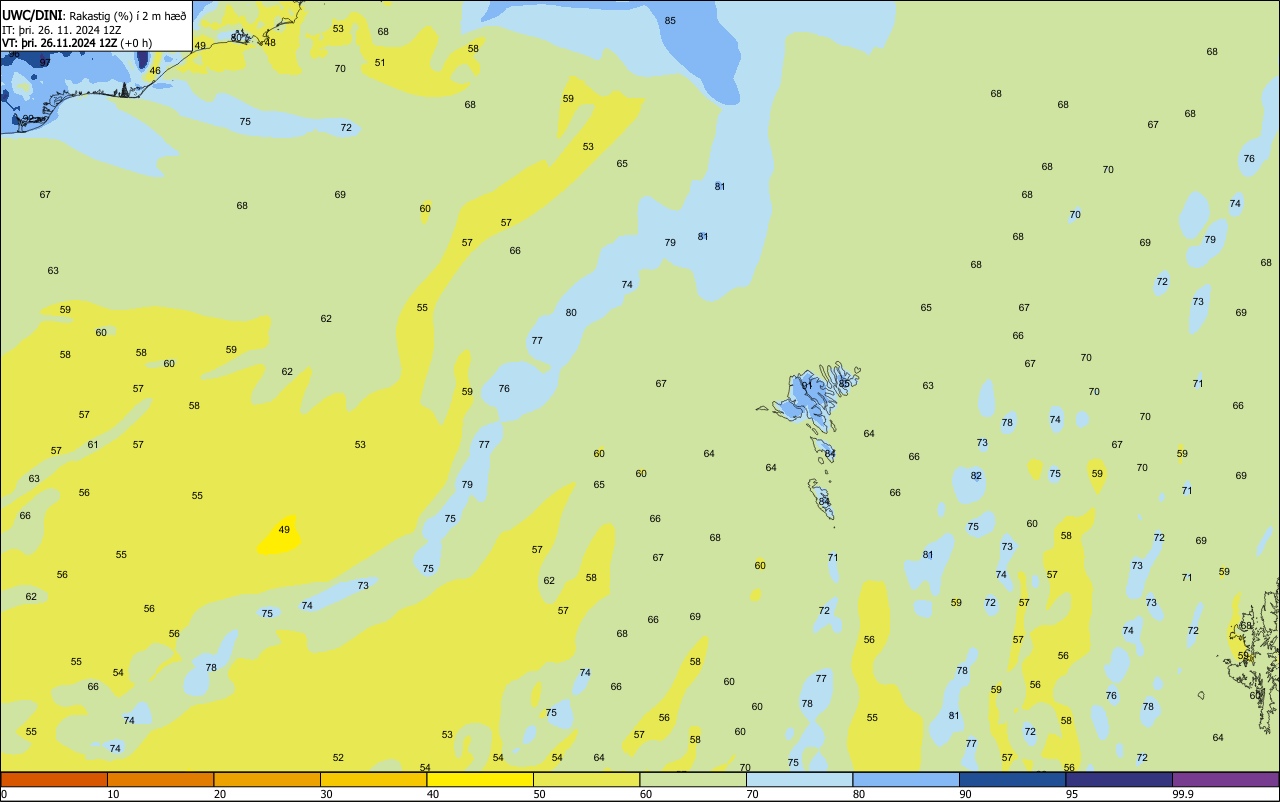This screenshot has width=1280, height=802.
Task: Click the 'IT: þri. 26. 11. 2024 12Z' line
Action: point(61,30)
